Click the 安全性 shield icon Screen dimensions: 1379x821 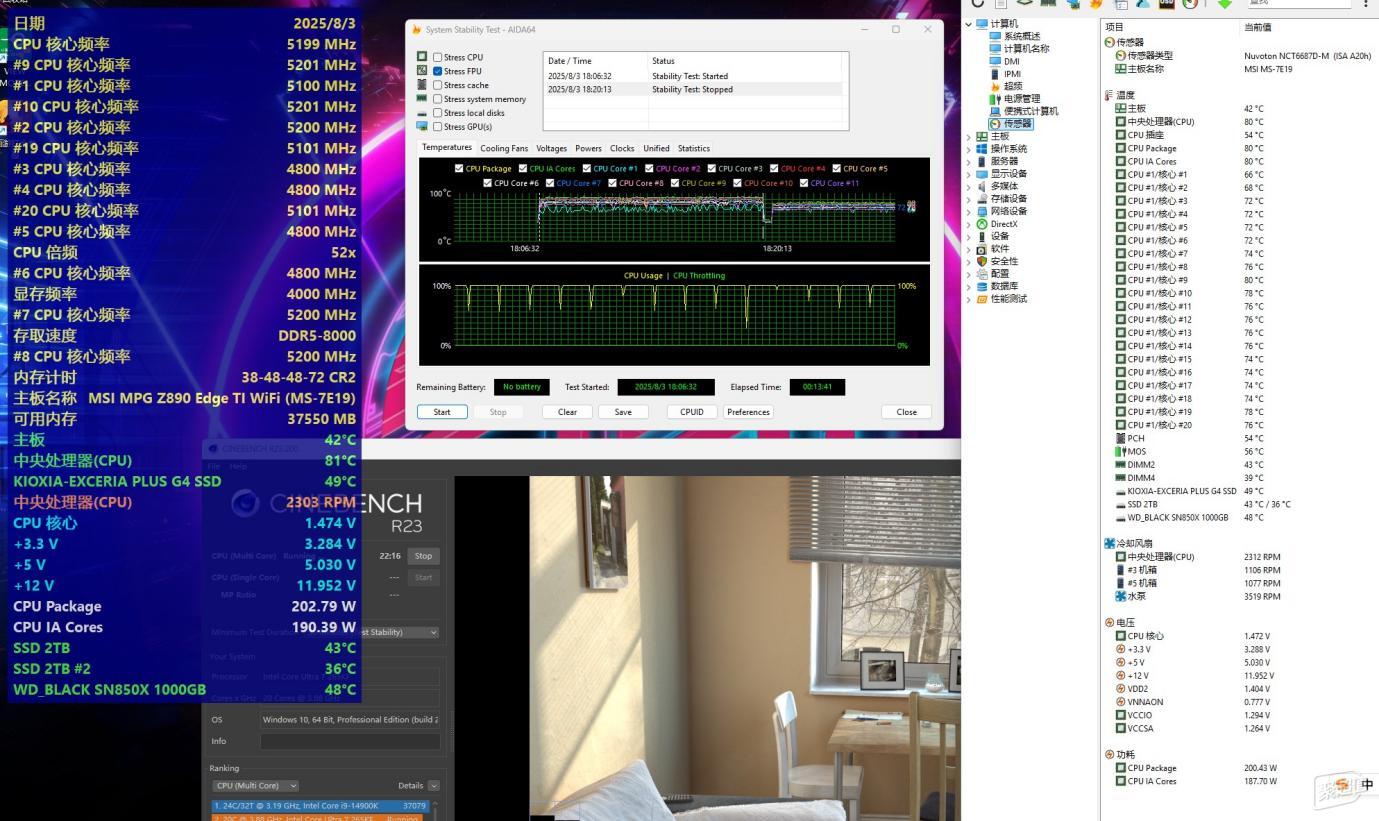click(x=982, y=261)
